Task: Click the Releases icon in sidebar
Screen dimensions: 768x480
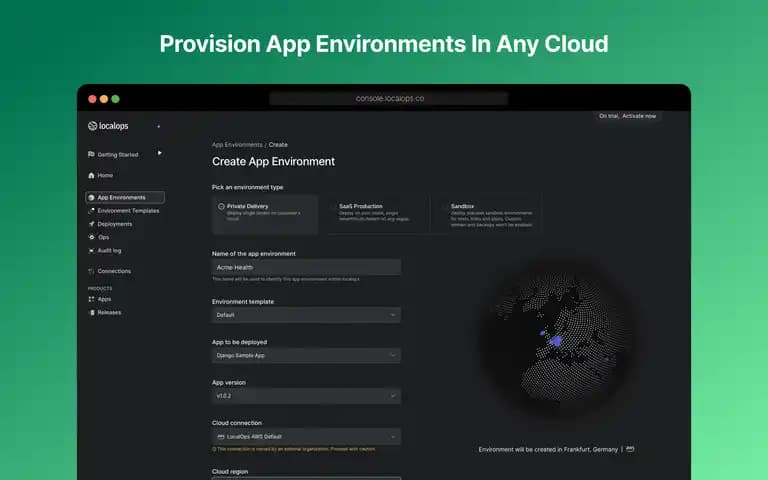Action: [92, 312]
